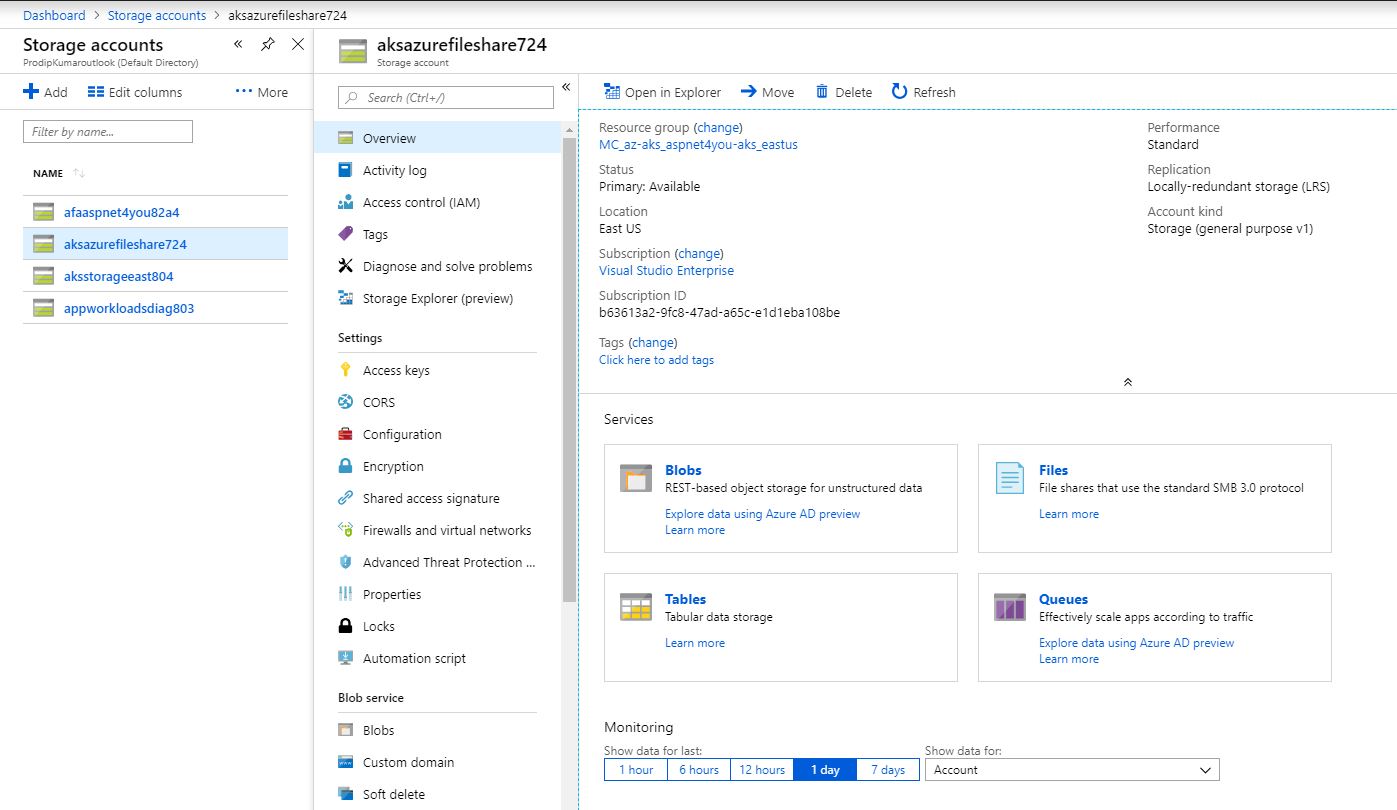Click the CORS globe icon
Viewport: 1397px width, 810px height.
[x=345, y=402]
